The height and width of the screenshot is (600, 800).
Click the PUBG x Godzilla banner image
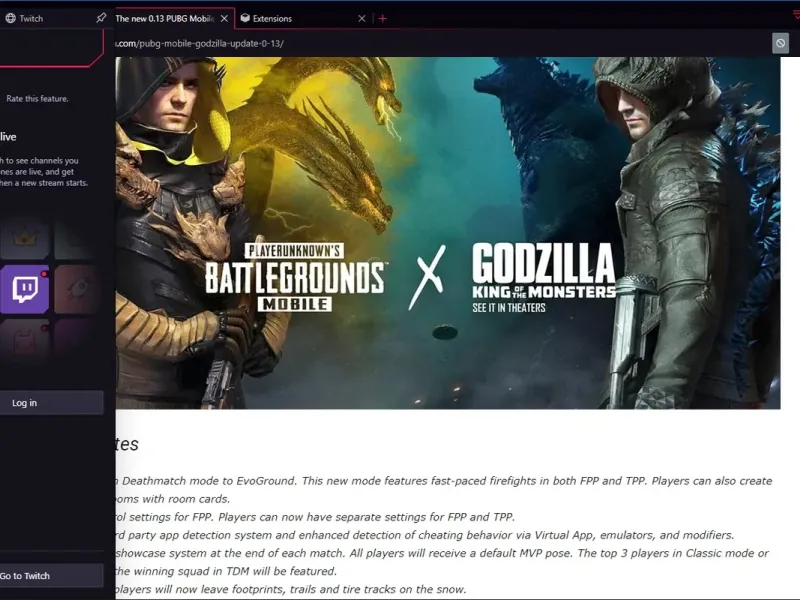[x=448, y=233]
